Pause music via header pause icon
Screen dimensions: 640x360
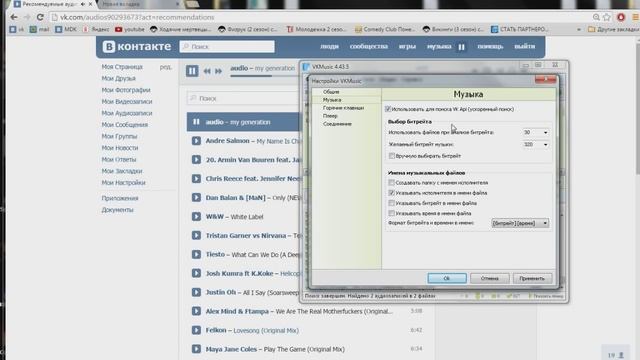click(461, 47)
